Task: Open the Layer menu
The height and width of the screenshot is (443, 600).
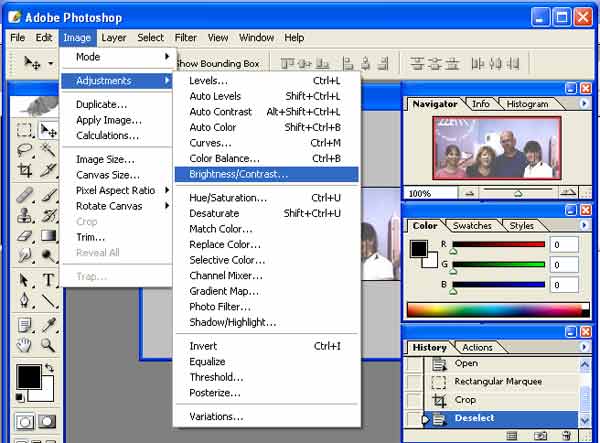Action: (114, 38)
